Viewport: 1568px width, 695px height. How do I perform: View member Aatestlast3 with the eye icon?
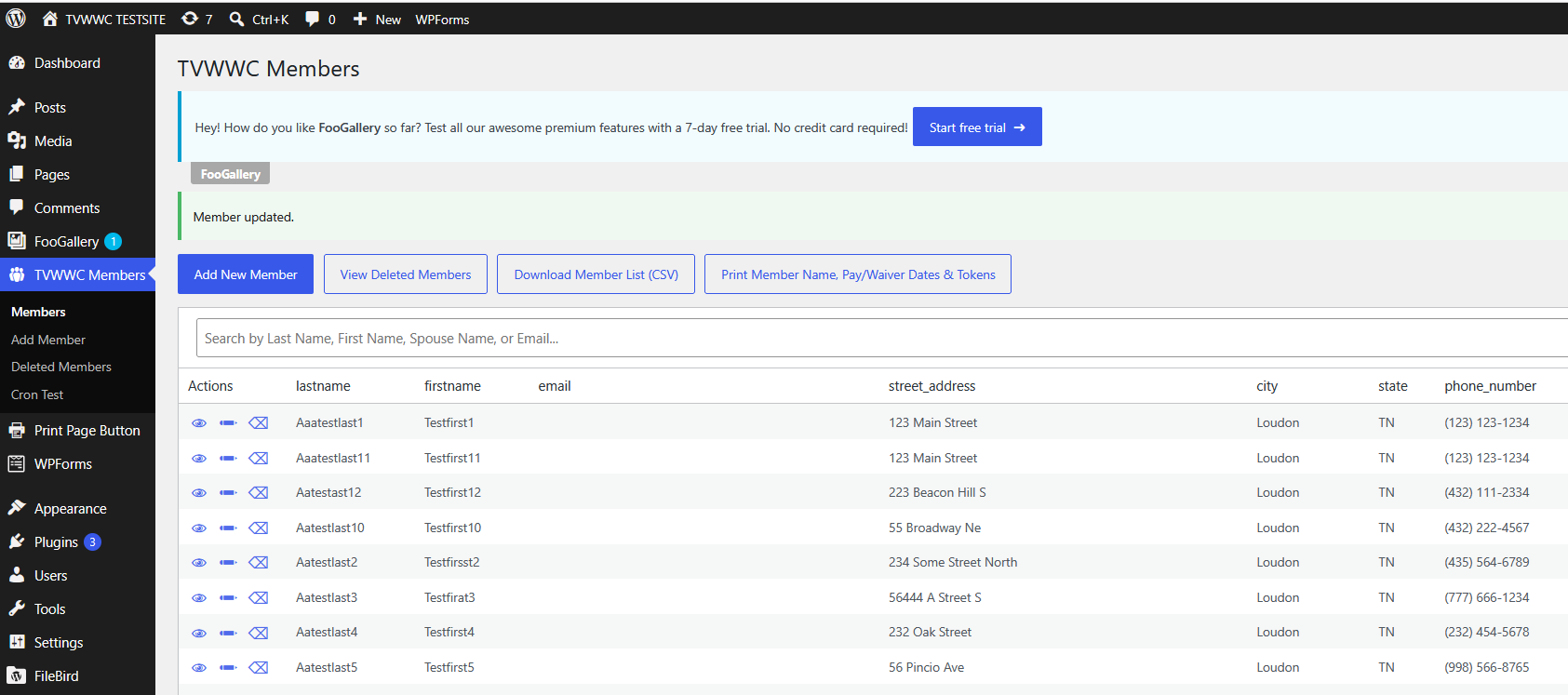pyautogui.click(x=199, y=597)
